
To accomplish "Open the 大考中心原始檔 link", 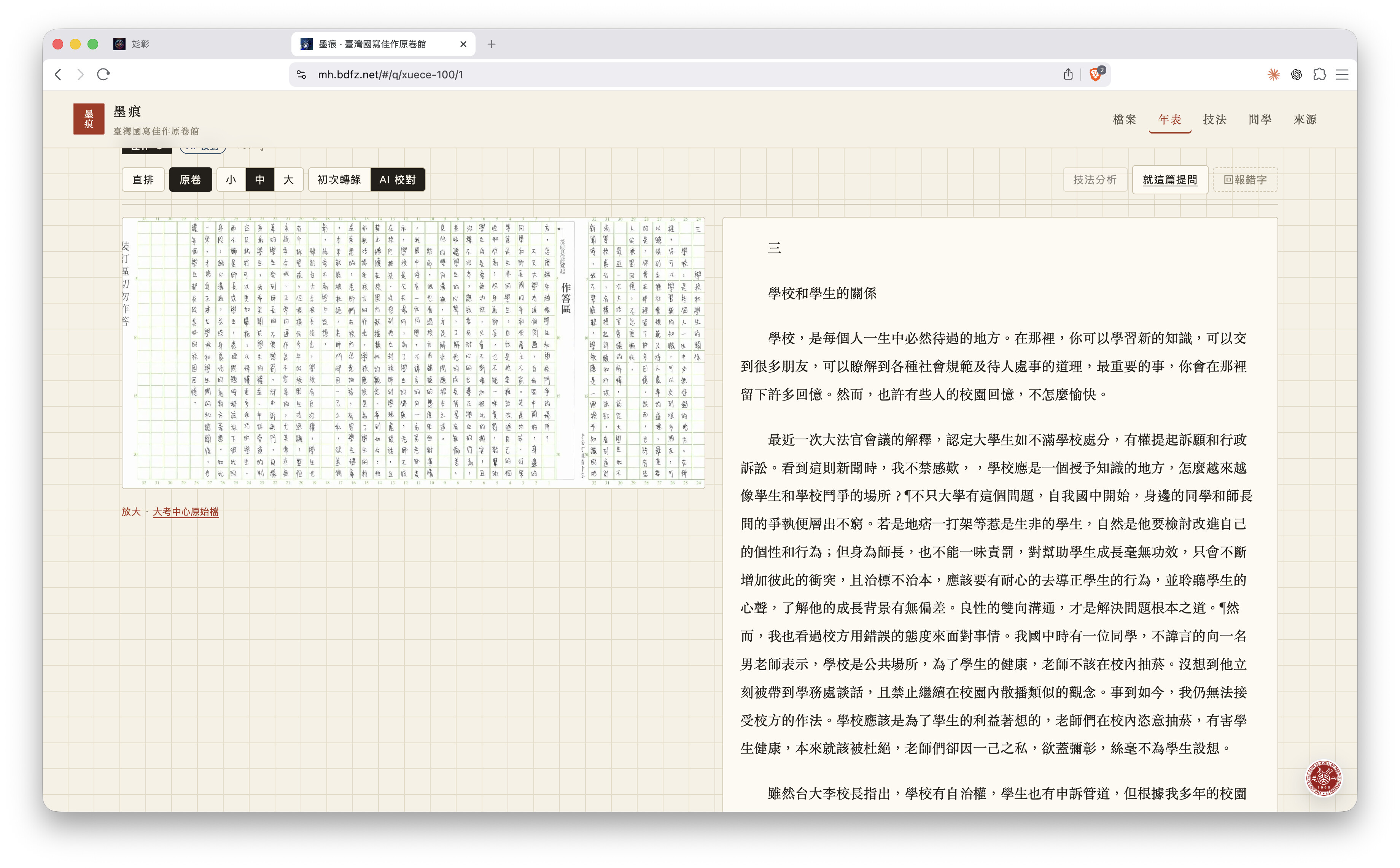I will pyautogui.click(x=185, y=512).
